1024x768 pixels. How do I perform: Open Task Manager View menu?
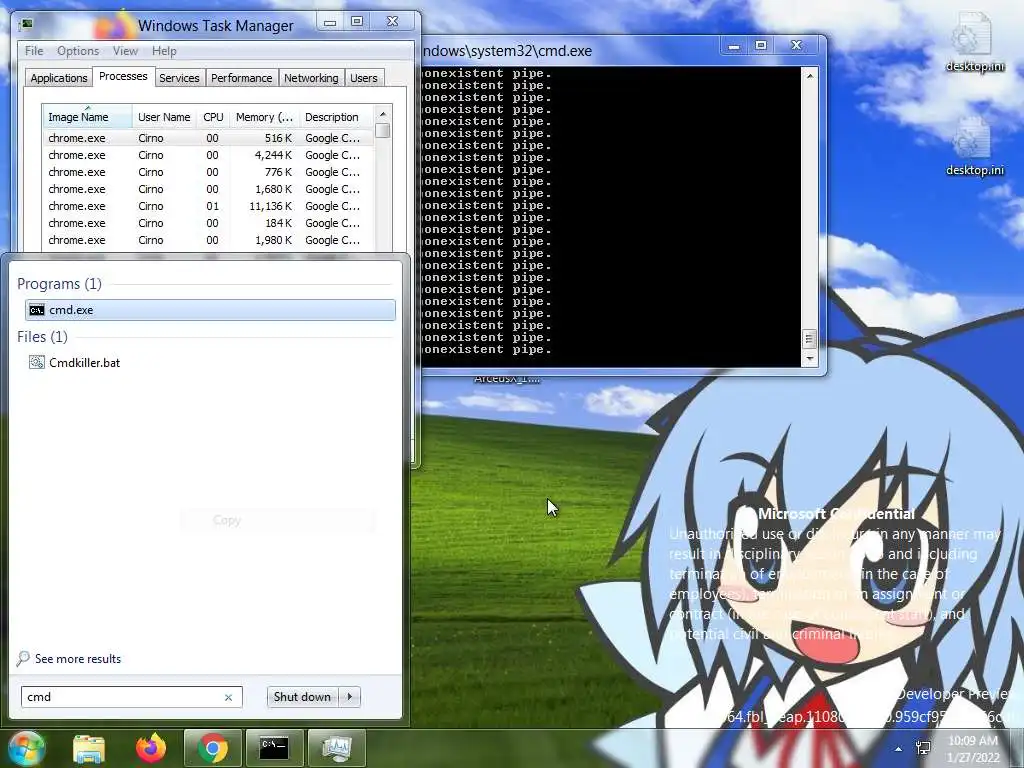[x=125, y=50]
